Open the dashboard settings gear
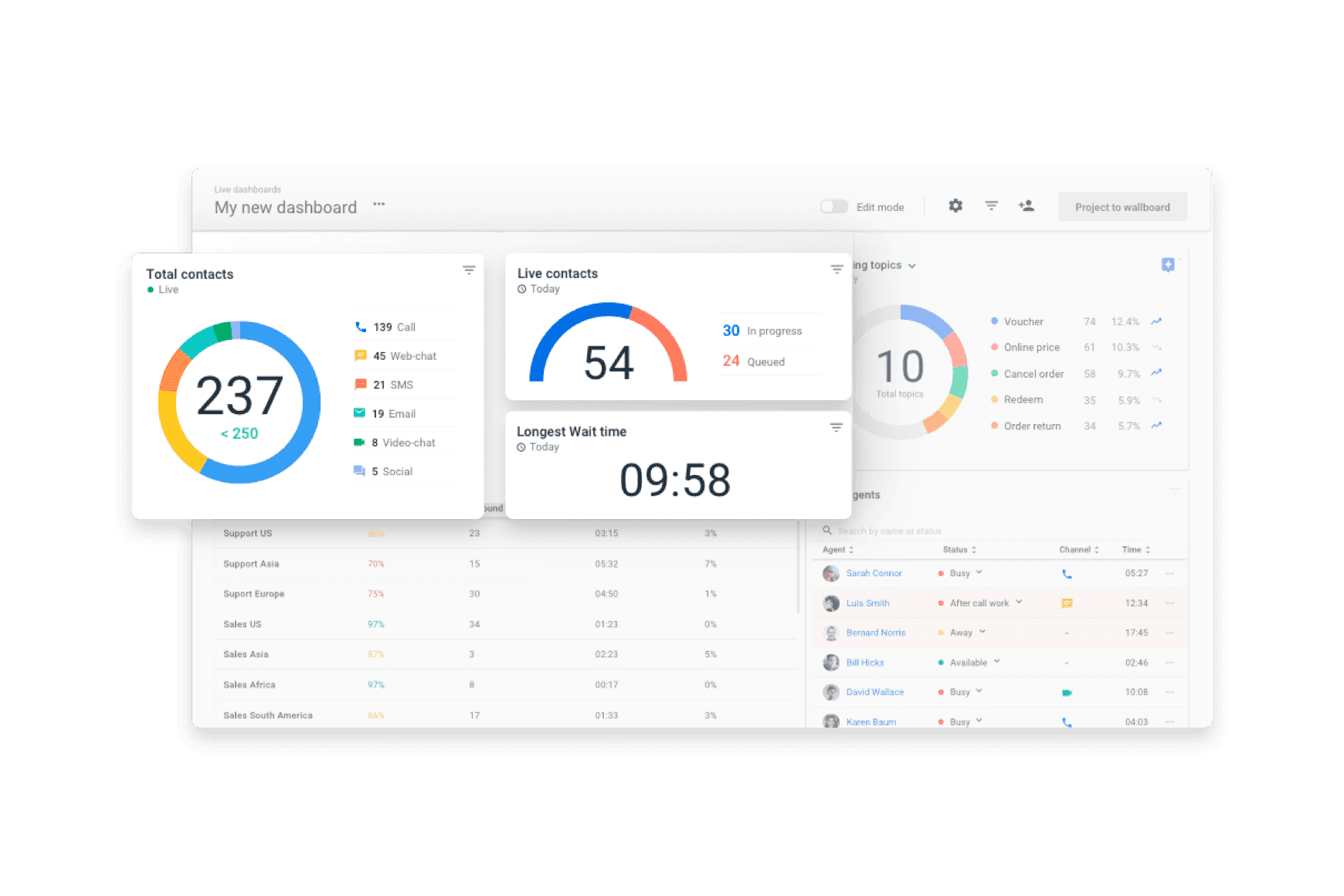Image resolution: width=1344 pixels, height=896 pixels. point(955,205)
